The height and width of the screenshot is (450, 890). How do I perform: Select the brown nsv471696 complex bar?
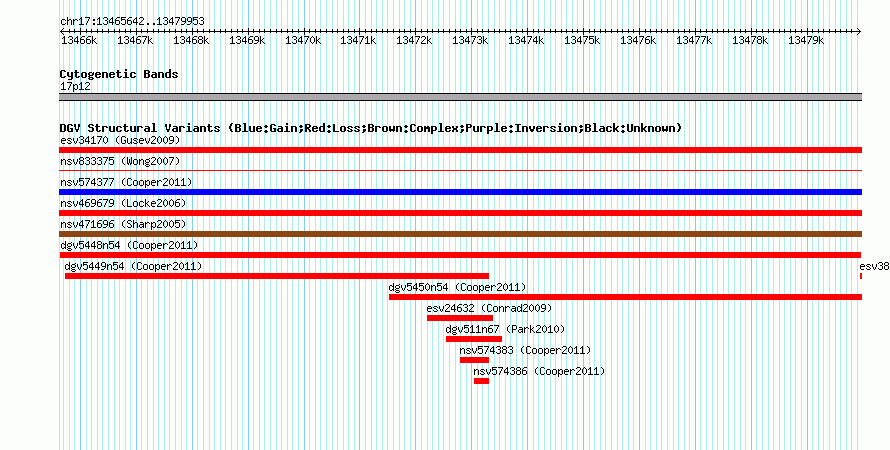click(460, 234)
